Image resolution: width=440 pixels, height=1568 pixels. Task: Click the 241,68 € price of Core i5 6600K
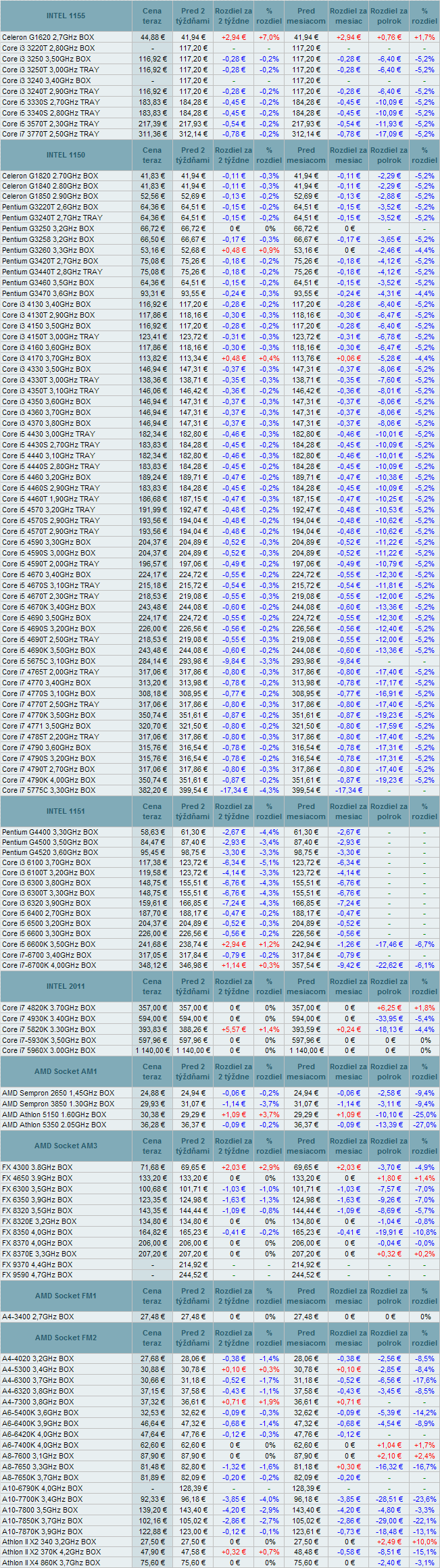[152, 944]
